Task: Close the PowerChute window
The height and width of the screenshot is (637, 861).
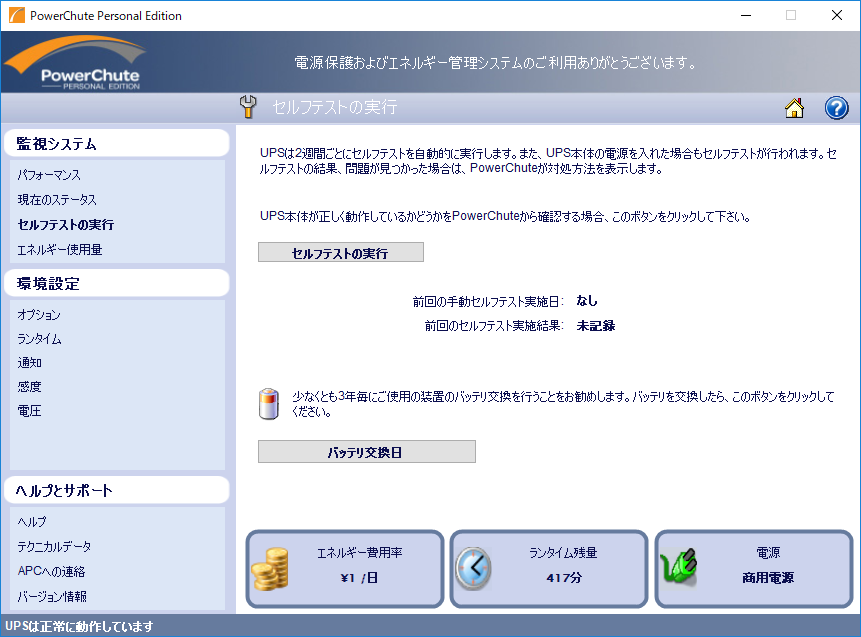Action: pyautogui.click(x=837, y=15)
